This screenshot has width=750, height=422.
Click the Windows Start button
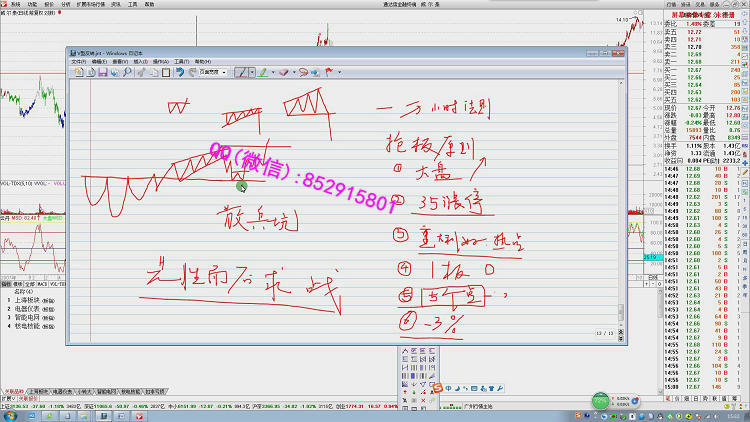click(8, 415)
